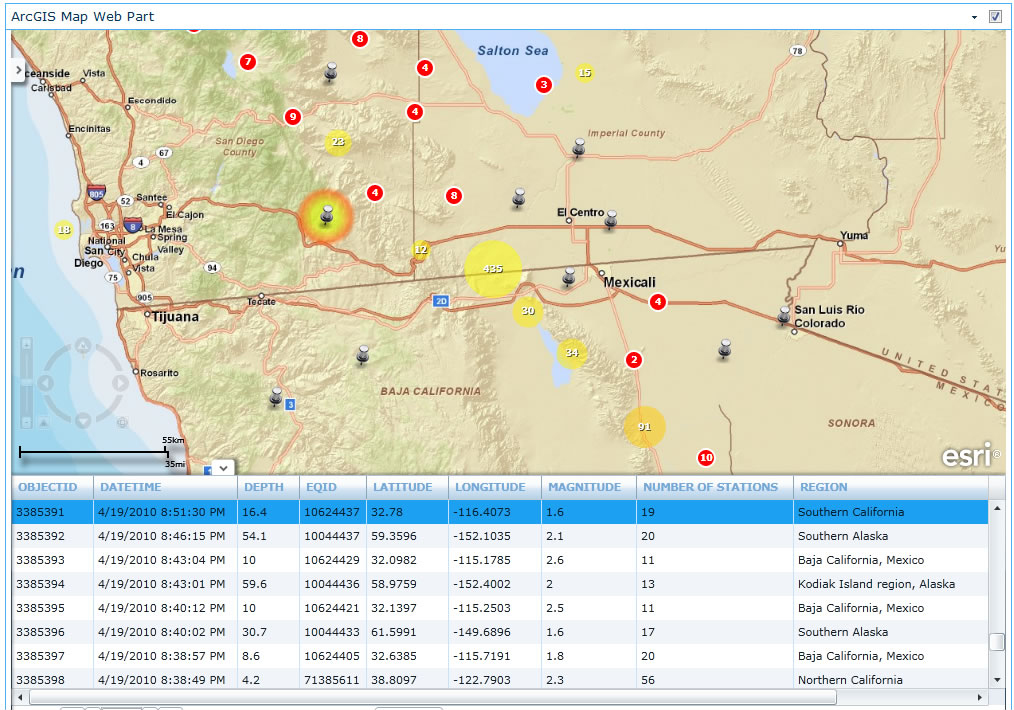1014x710 pixels.
Task: Pan the map north with up arrow
Action: pyautogui.click(x=83, y=347)
